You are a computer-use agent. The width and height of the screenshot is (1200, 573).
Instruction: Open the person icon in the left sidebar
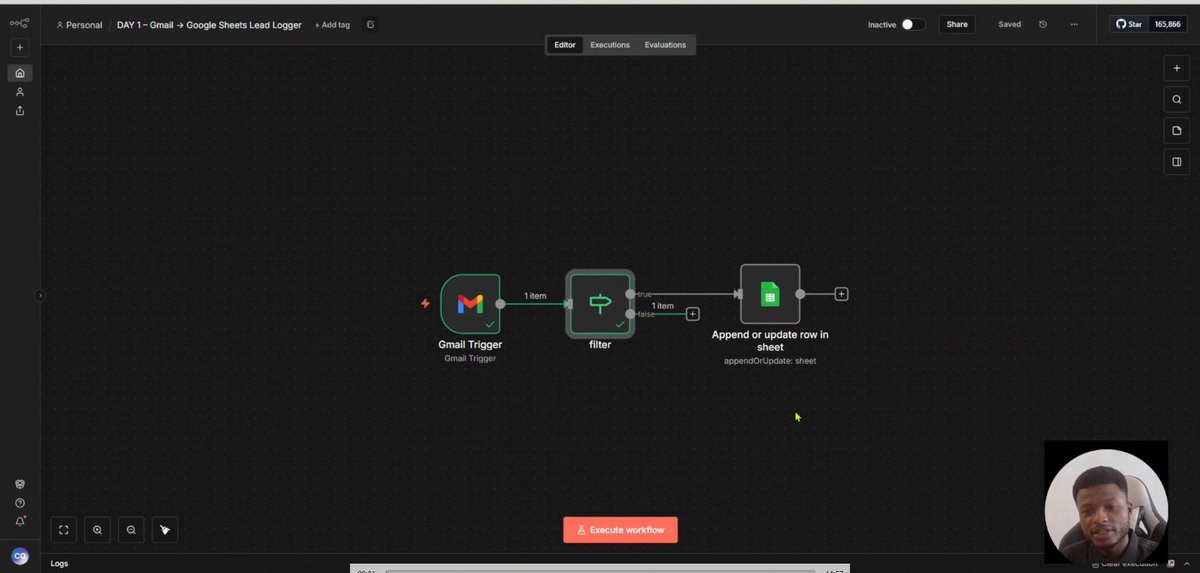point(20,92)
